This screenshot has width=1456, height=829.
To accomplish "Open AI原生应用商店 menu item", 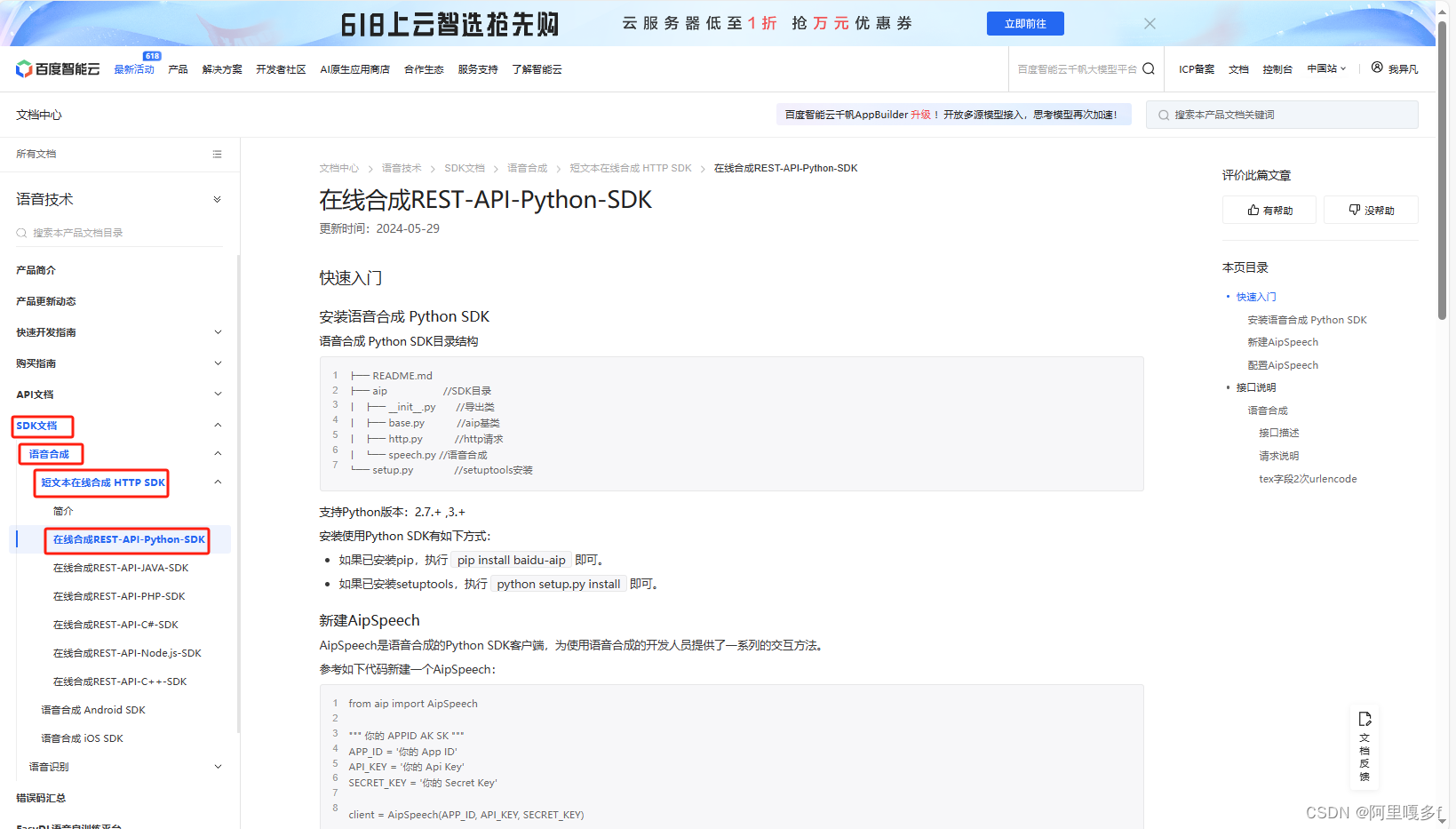I will pos(355,69).
